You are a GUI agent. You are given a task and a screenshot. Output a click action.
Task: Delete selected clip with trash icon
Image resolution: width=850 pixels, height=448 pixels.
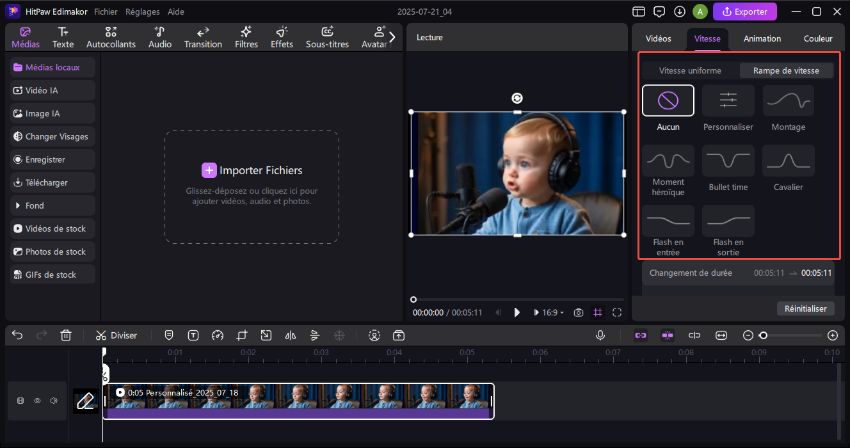[x=66, y=335]
